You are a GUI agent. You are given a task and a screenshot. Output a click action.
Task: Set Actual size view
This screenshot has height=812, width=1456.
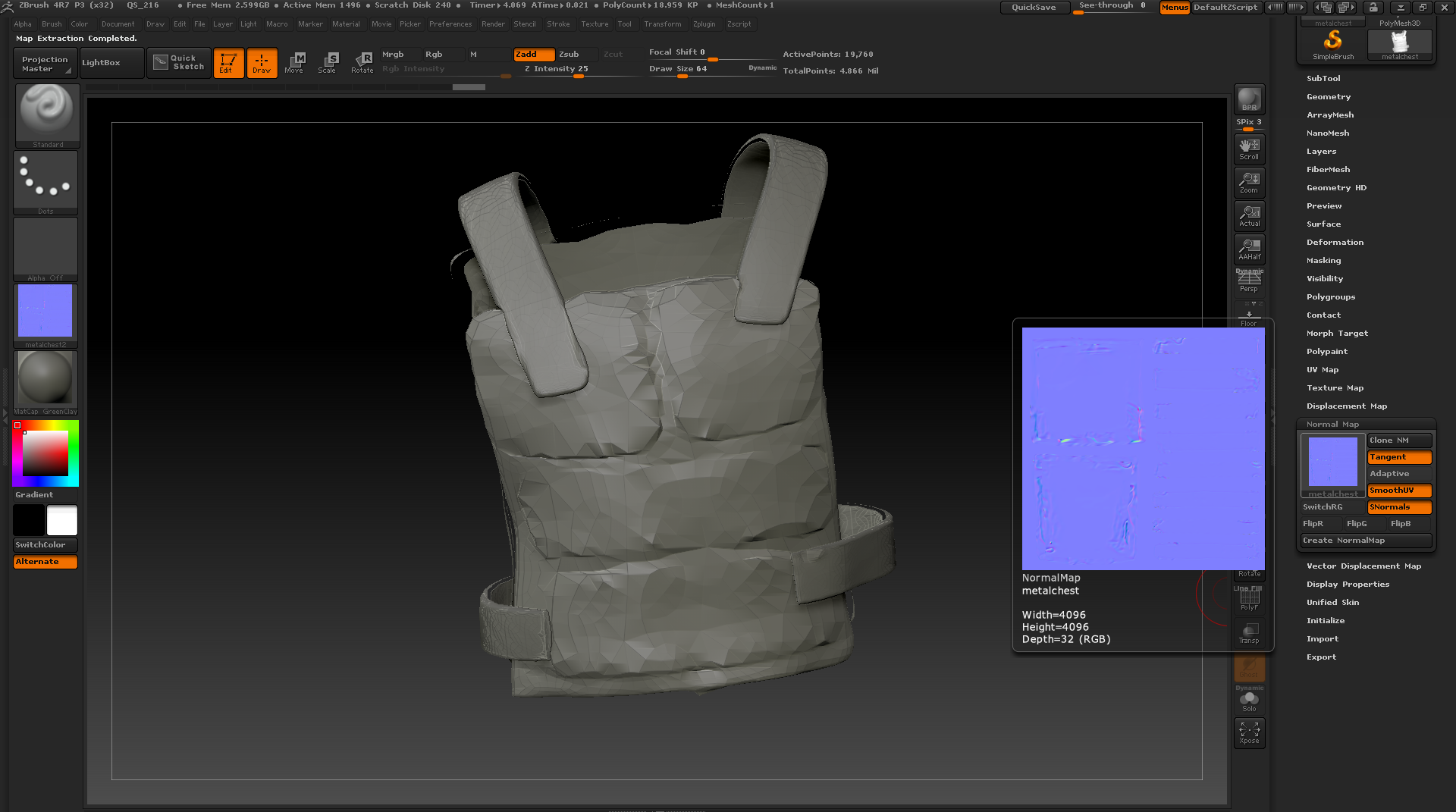1249,215
